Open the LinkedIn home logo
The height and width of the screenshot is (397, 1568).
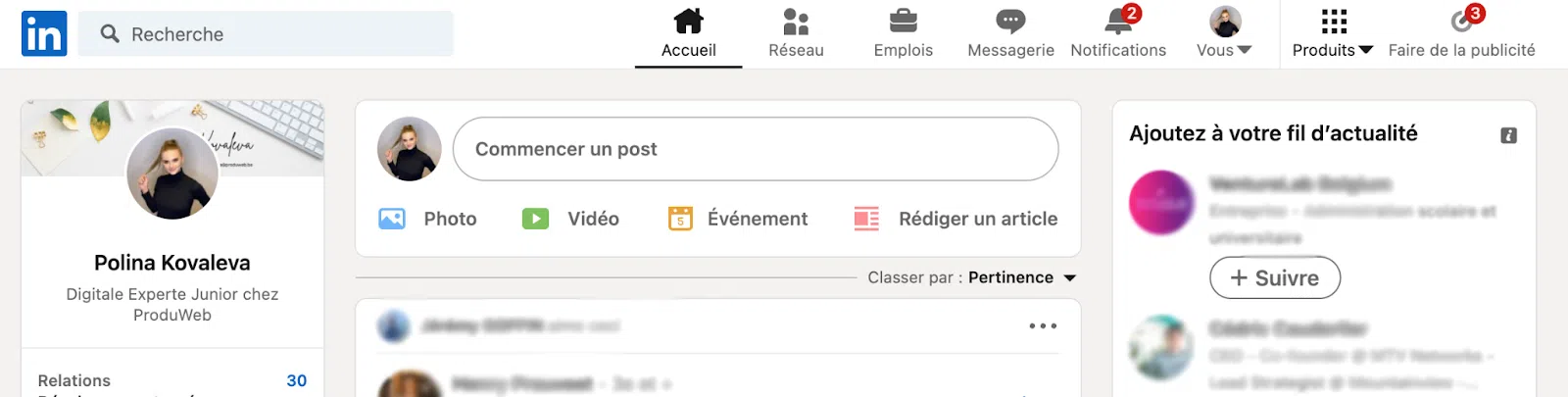point(44,33)
